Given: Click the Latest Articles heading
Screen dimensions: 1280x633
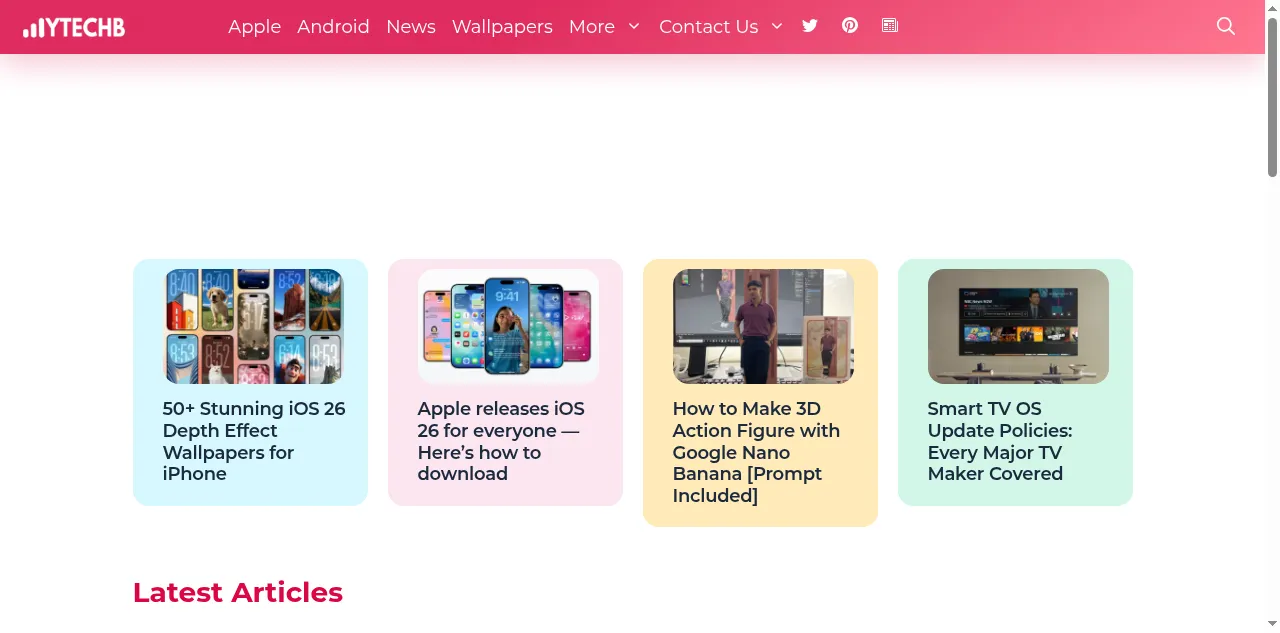Looking at the screenshot, I should point(238,592).
